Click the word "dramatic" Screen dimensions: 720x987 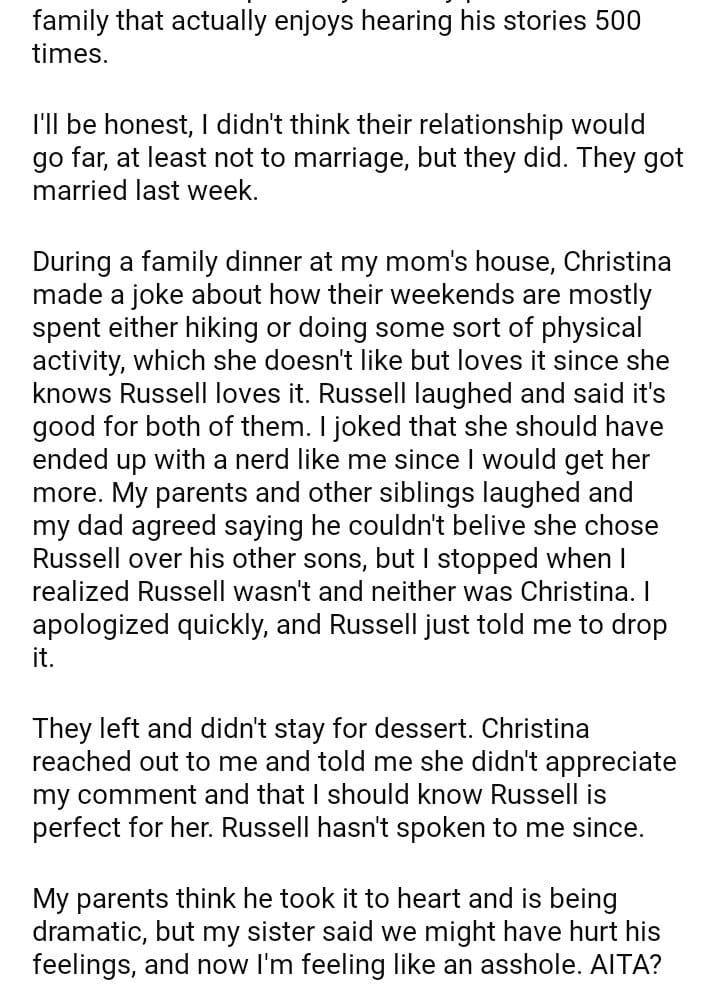tap(91, 933)
